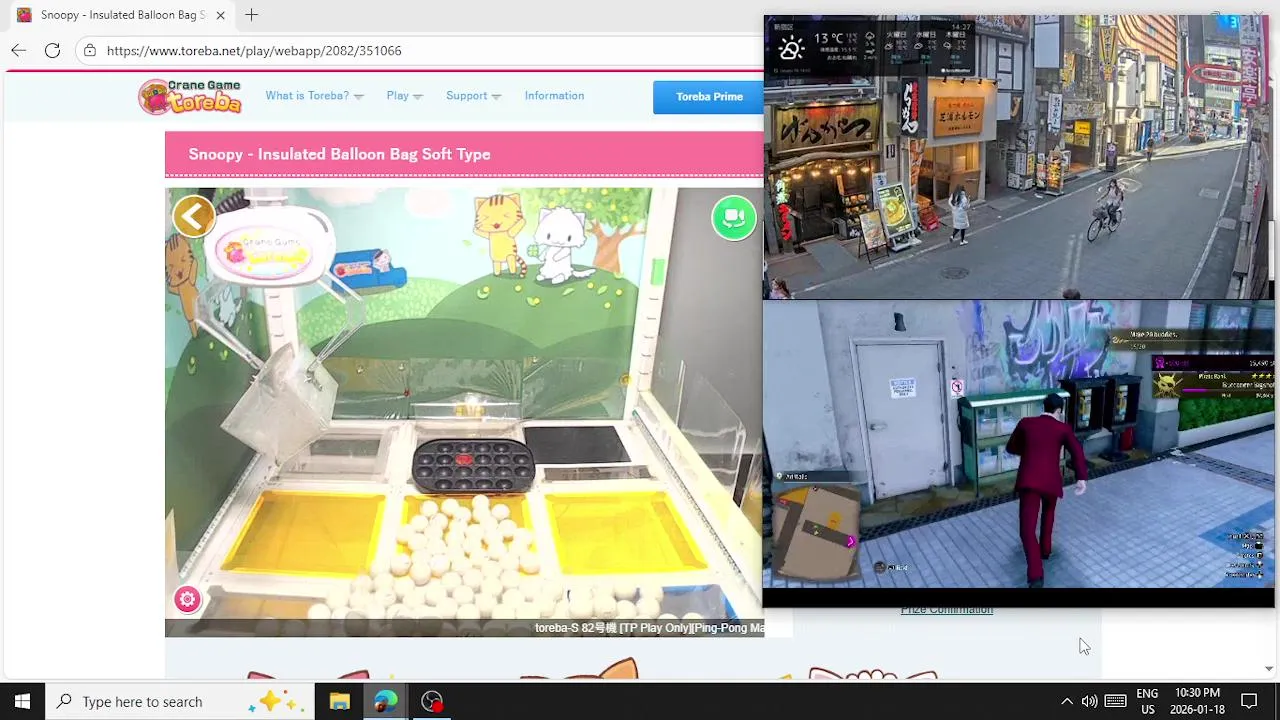This screenshot has width=1280, height=720.
Task: Click the touch keyboard tray icon
Action: (1116, 701)
